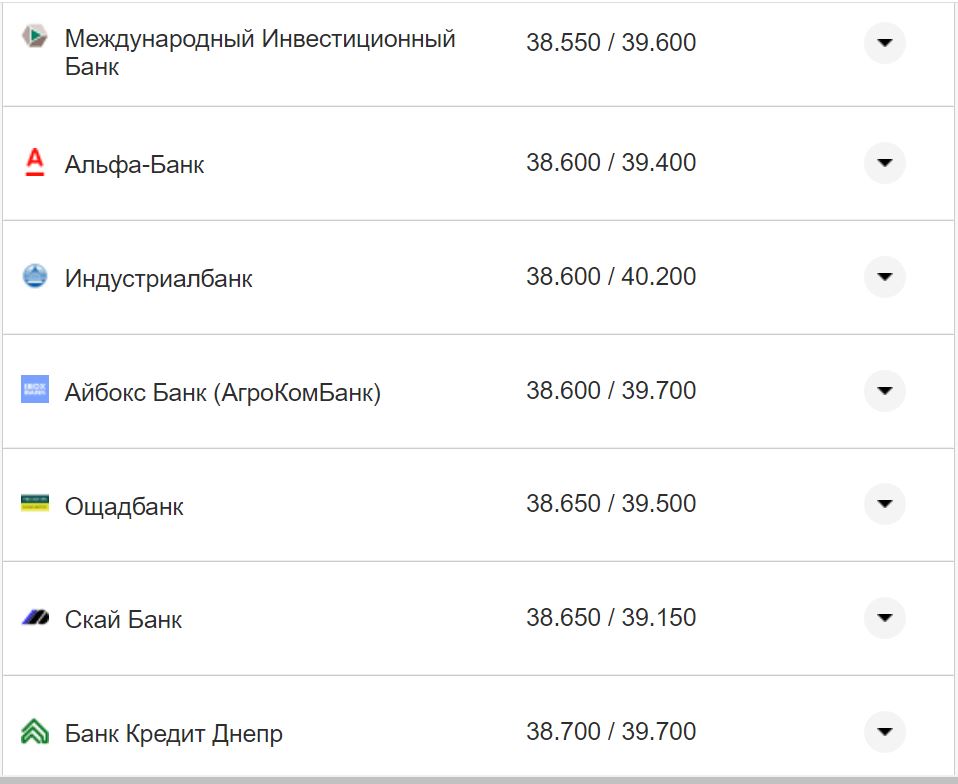The width and height of the screenshot is (958, 784).
Task: Click the Альфа-Банк name link
Action: click(x=134, y=164)
